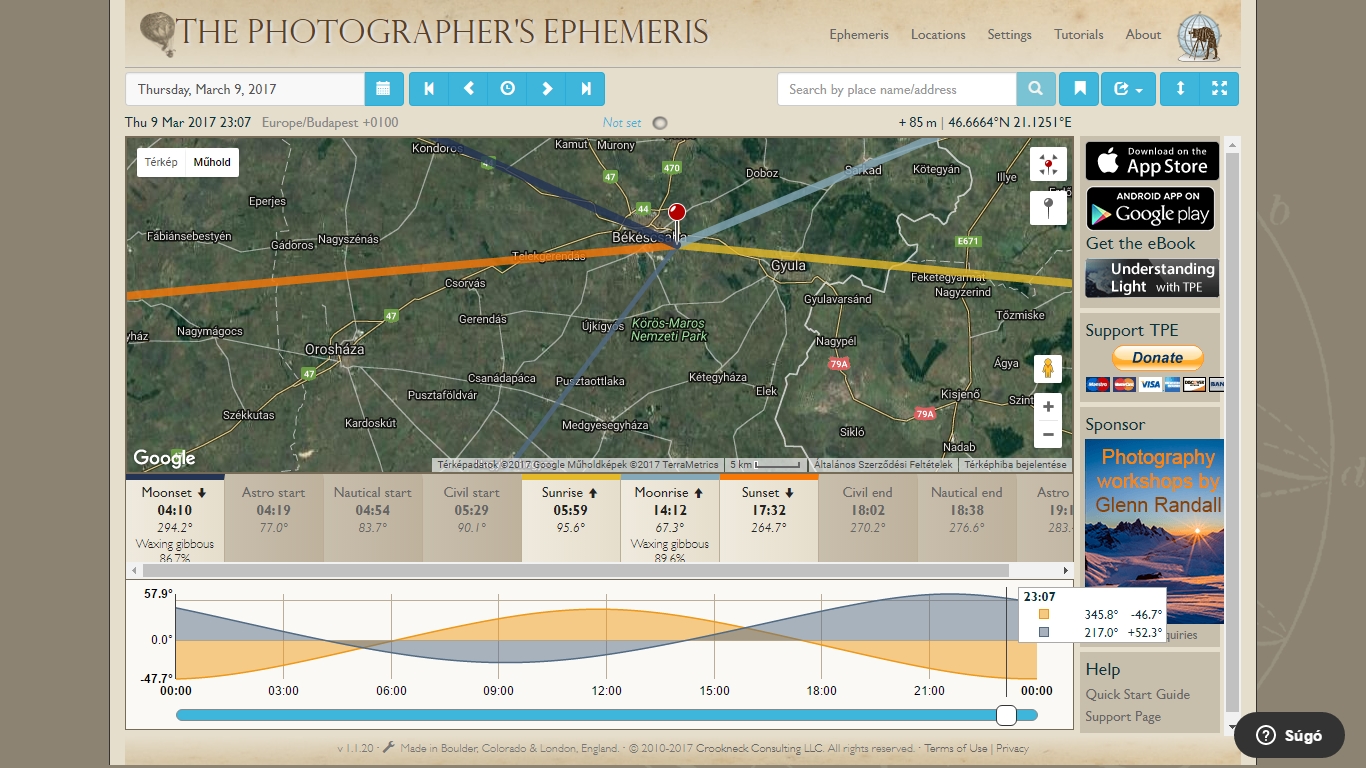Open Térképhiba bejelentése map link

point(1015,465)
